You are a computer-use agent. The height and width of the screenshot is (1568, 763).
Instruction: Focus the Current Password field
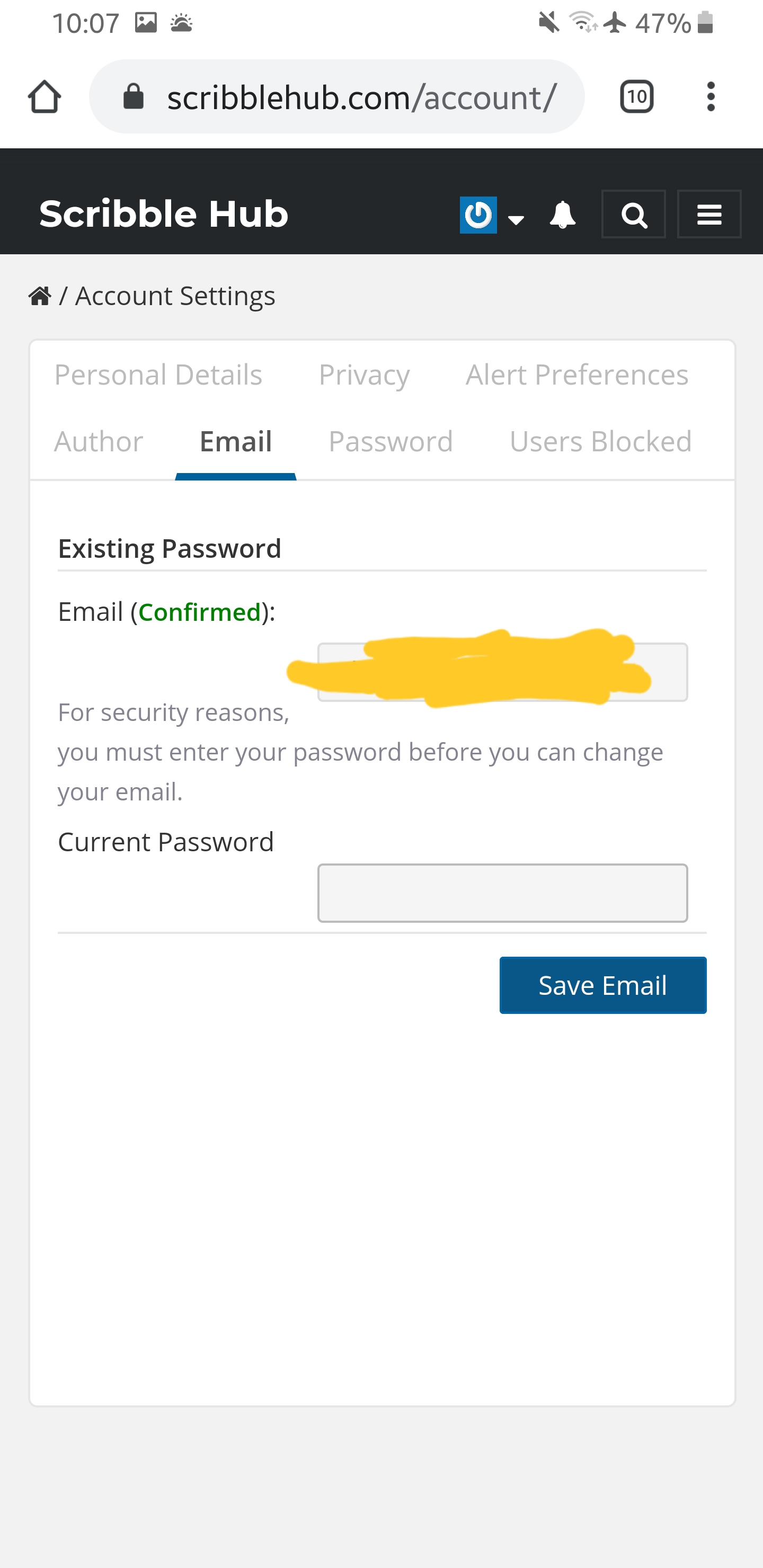(502, 893)
